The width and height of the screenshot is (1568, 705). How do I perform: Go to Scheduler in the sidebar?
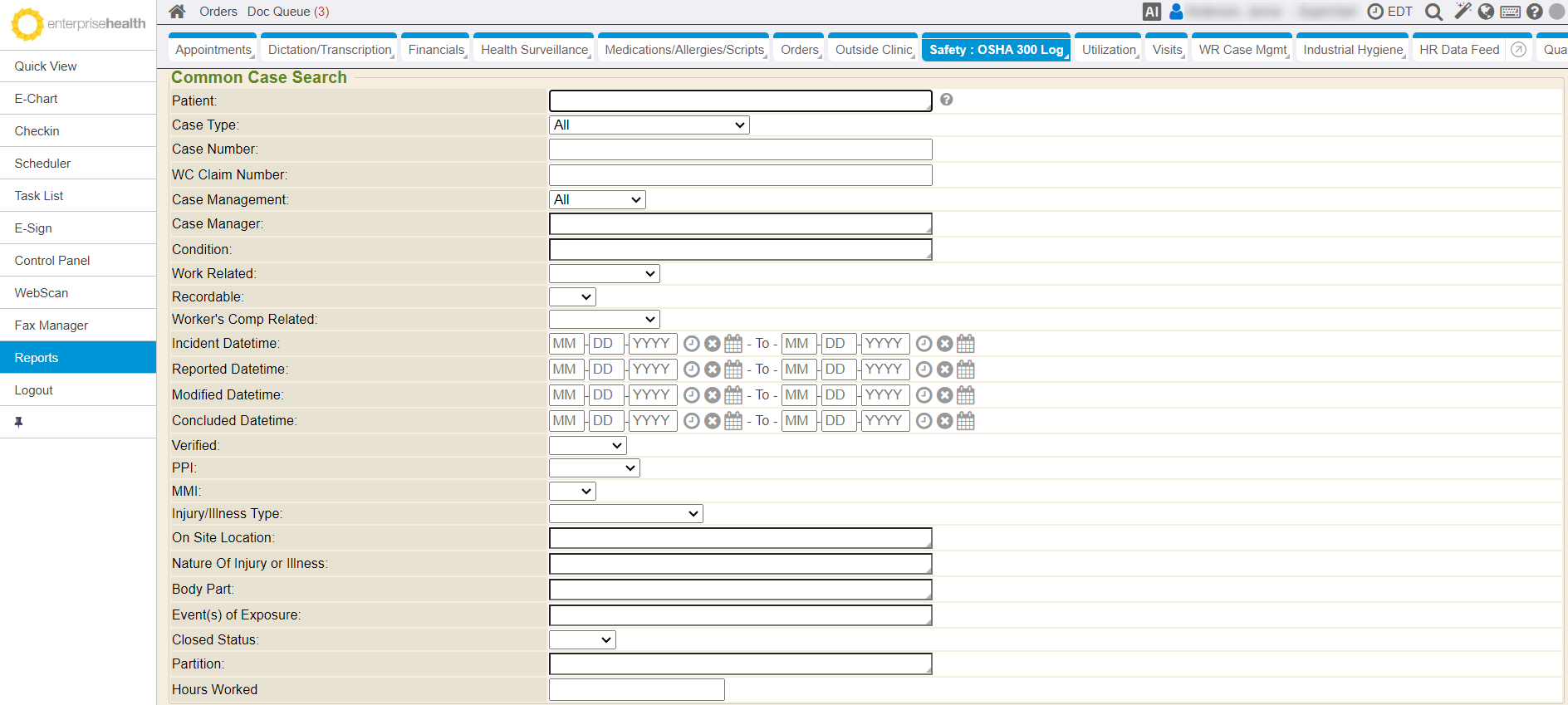click(x=42, y=164)
